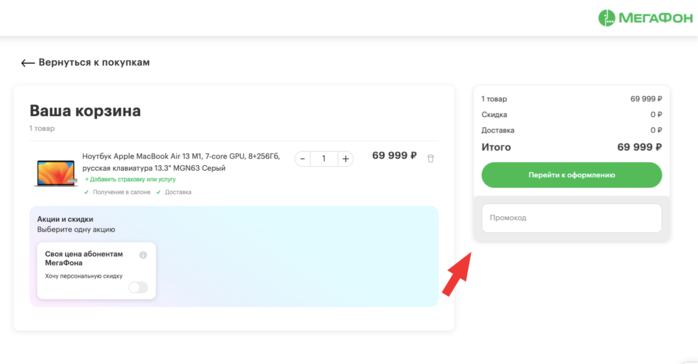Click the Акции и скидки heading

pyautogui.click(x=65, y=219)
